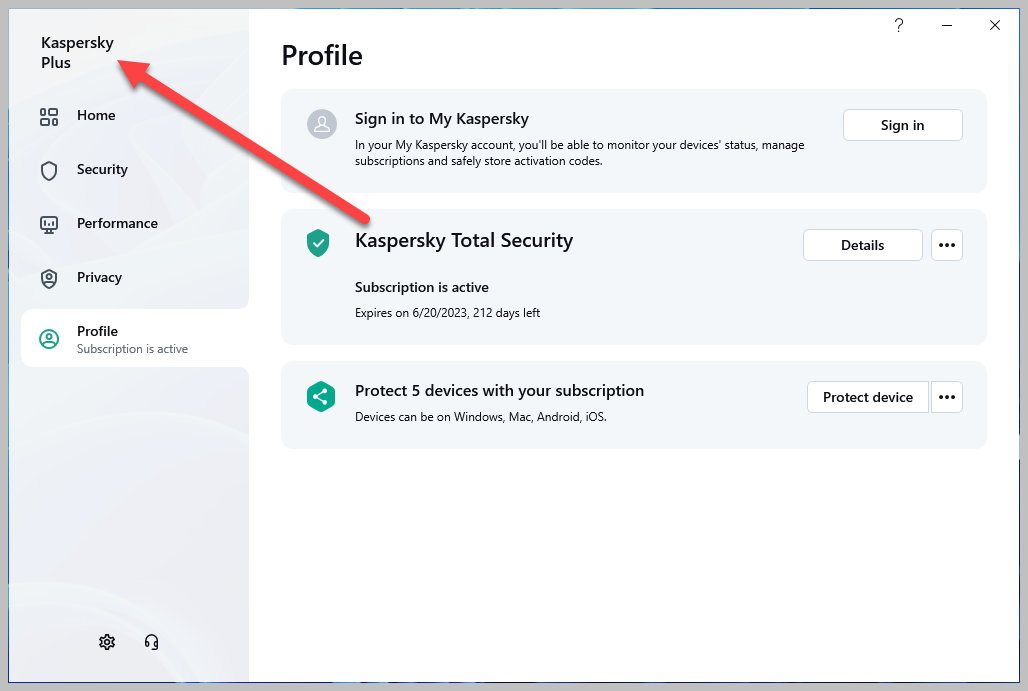Image resolution: width=1028 pixels, height=691 pixels.
Task: Open the Home section in sidebar
Action: 96,115
